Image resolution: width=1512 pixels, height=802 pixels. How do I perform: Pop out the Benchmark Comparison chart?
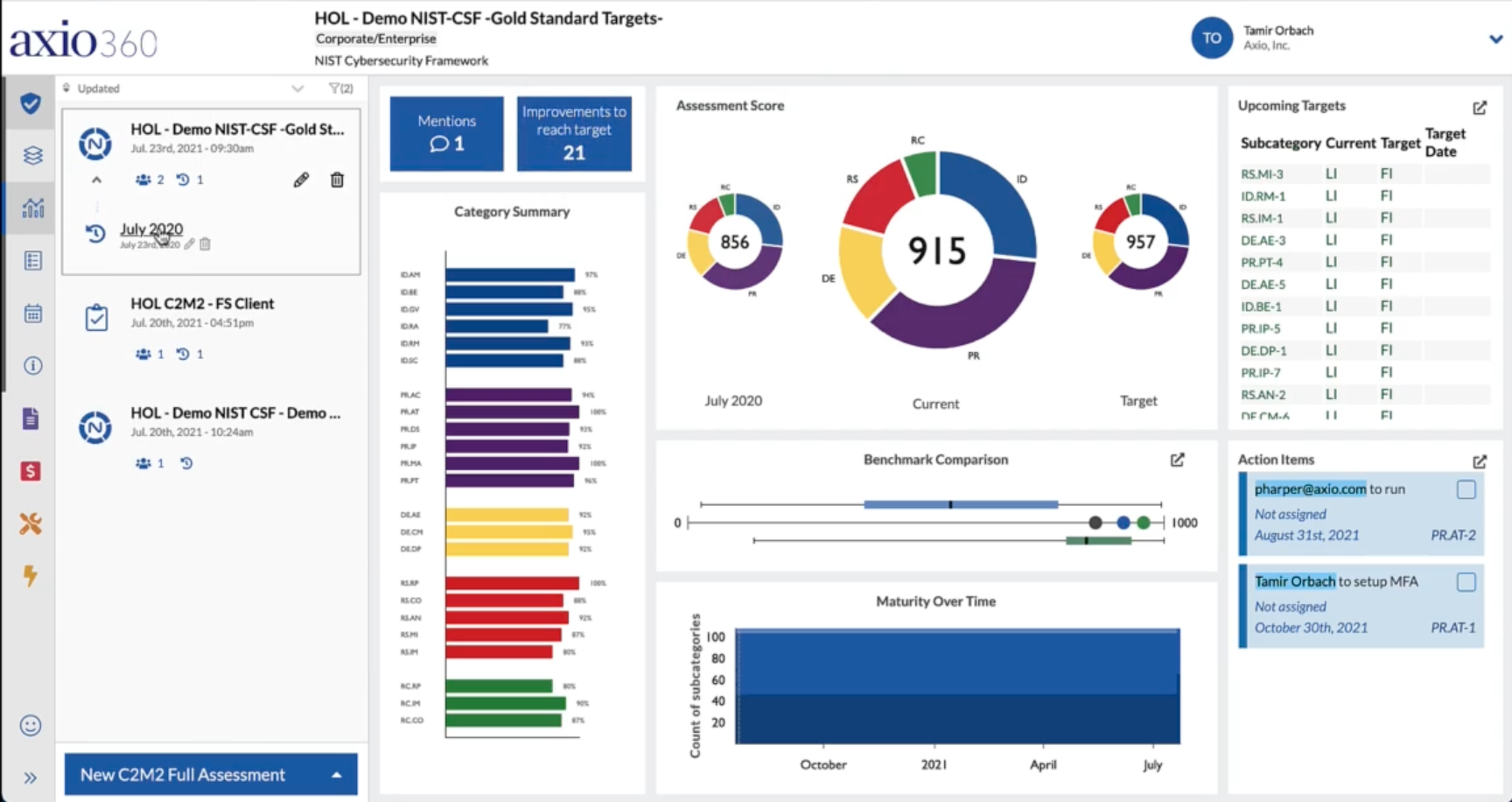tap(1178, 460)
